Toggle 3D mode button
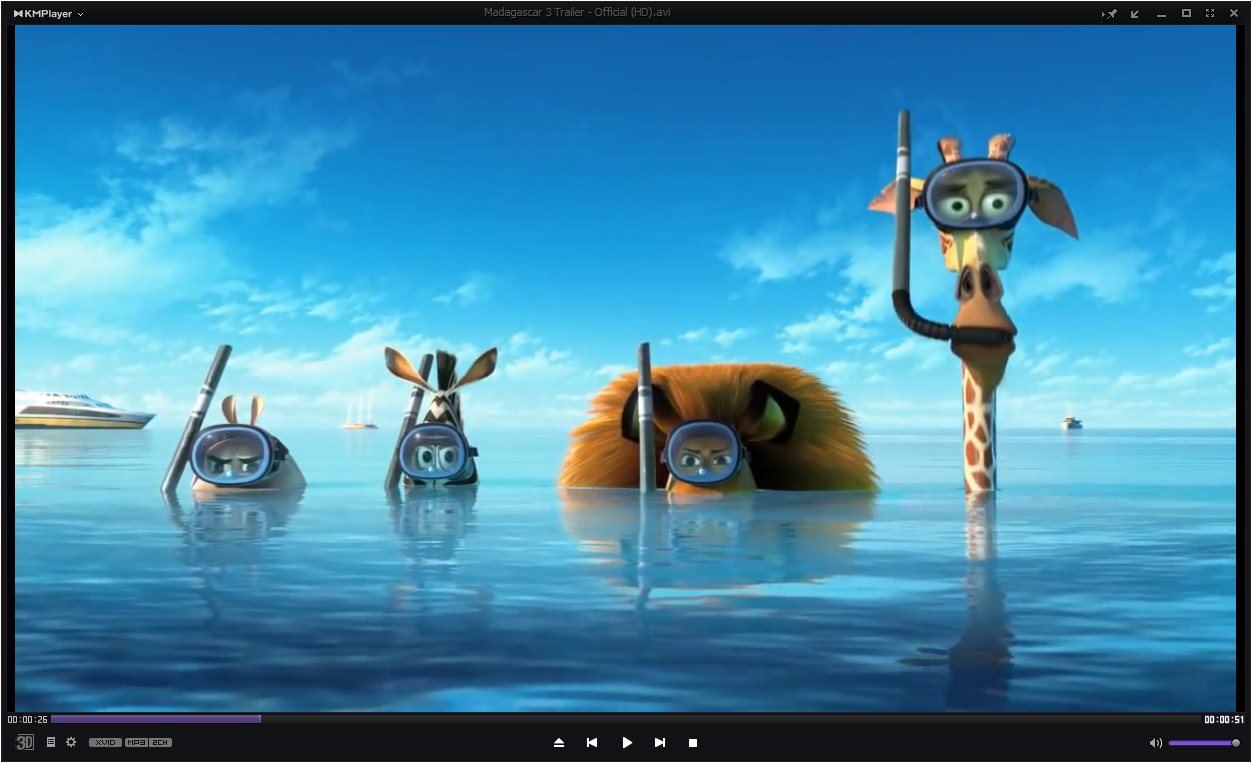1252x763 pixels. [25, 743]
